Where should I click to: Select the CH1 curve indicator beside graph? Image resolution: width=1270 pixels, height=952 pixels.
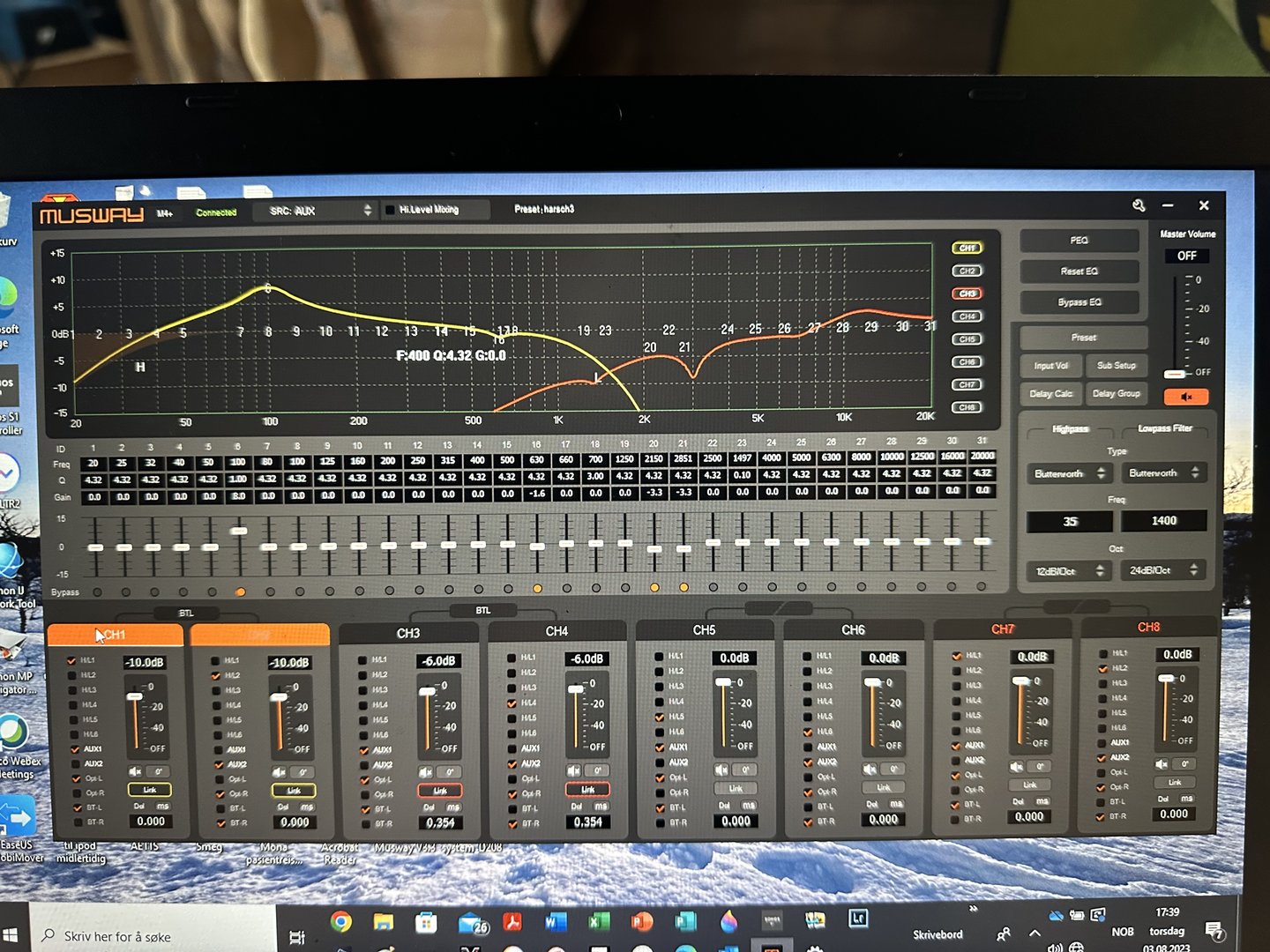point(967,248)
